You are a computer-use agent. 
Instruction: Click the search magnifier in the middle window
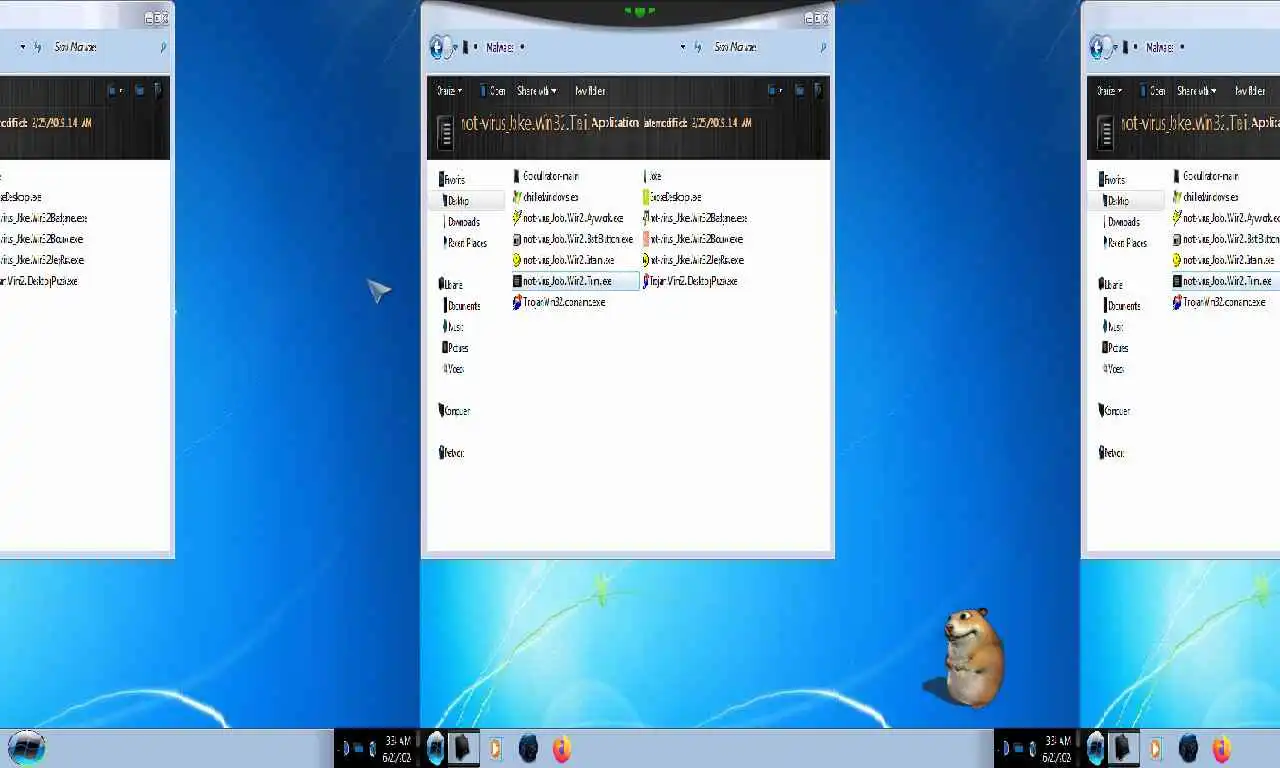click(x=823, y=47)
